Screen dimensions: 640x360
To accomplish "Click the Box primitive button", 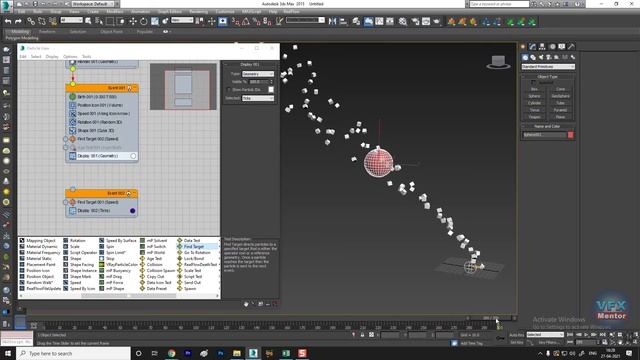I will 534,89.
